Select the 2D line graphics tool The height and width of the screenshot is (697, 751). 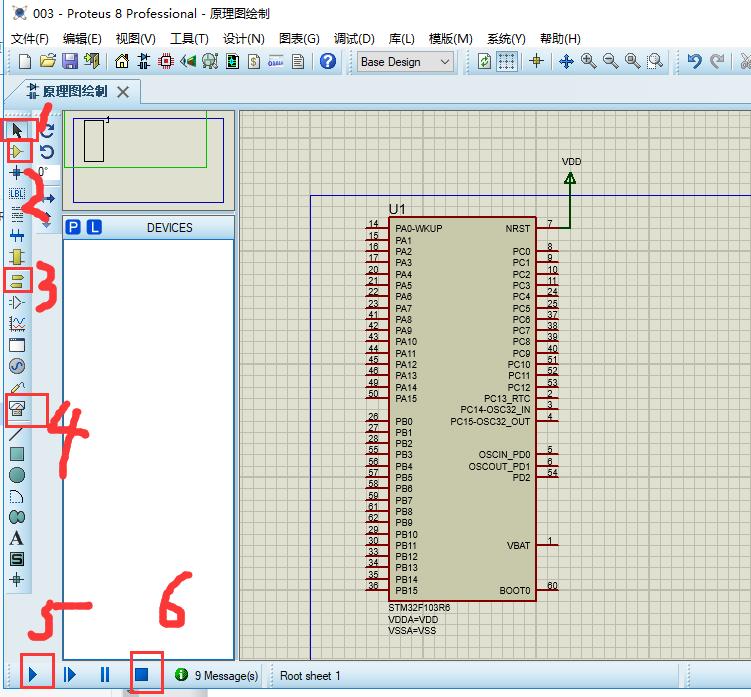click(x=16, y=434)
